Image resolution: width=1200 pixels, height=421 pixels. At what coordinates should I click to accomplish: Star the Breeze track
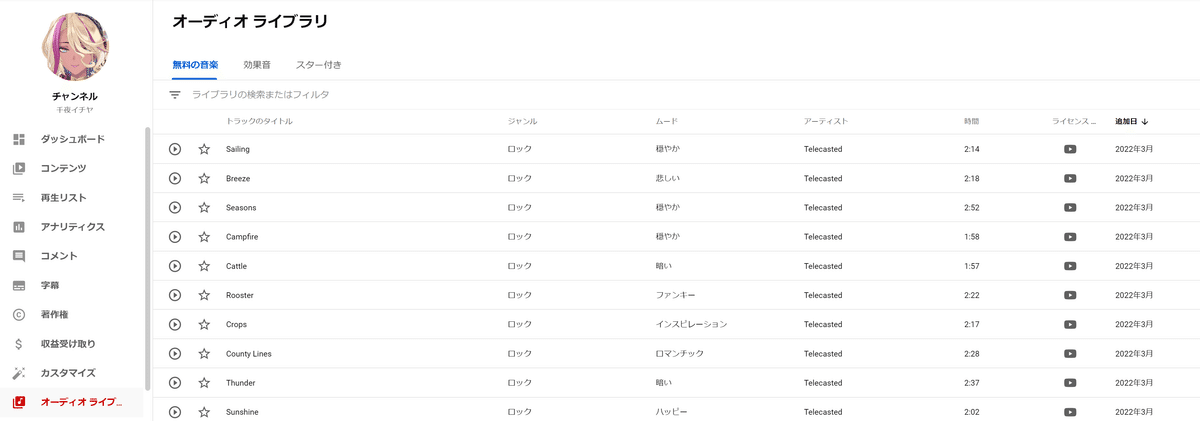tap(204, 178)
